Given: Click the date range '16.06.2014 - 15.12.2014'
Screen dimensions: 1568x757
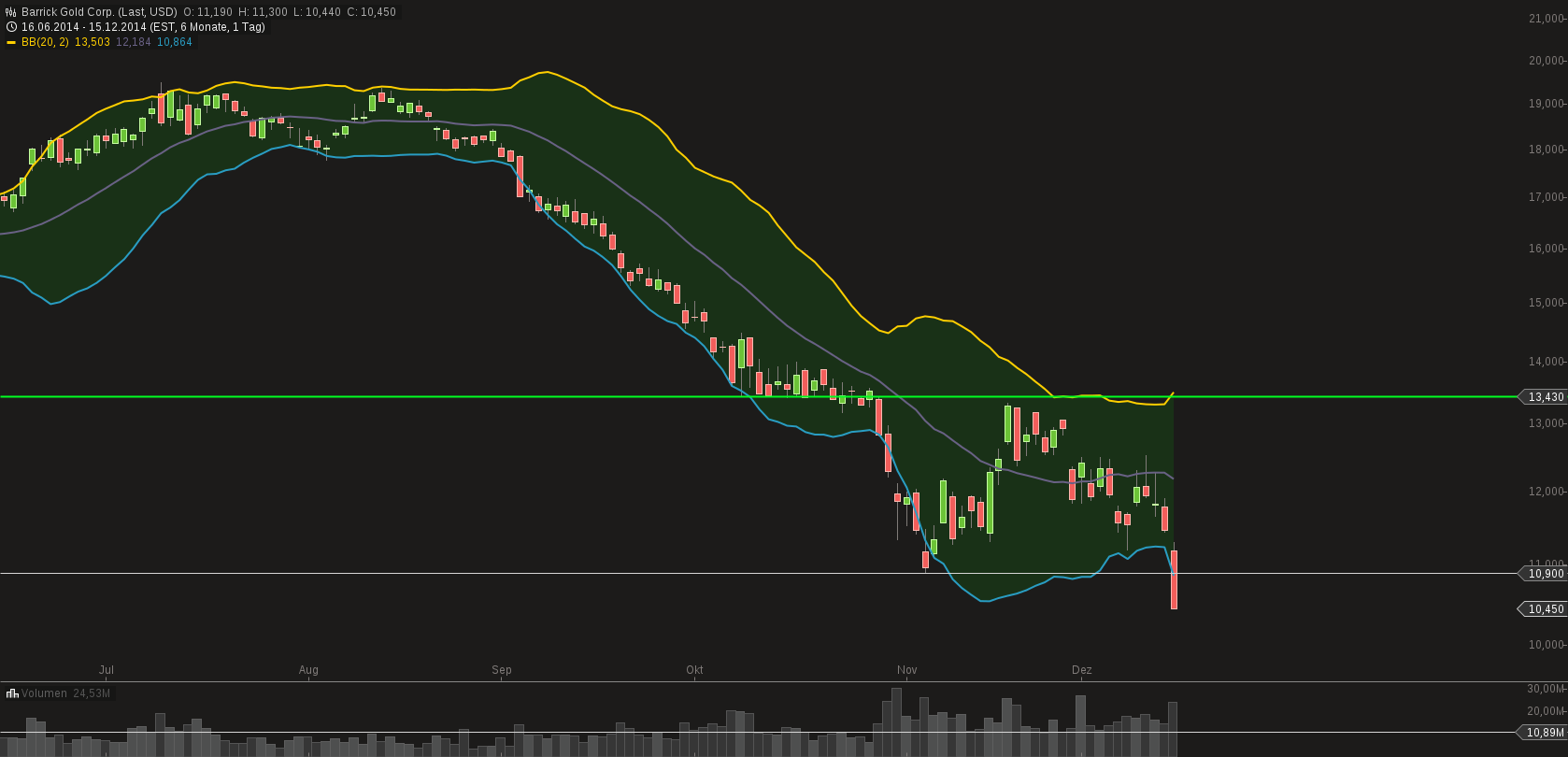Looking at the screenshot, I should [84, 27].
